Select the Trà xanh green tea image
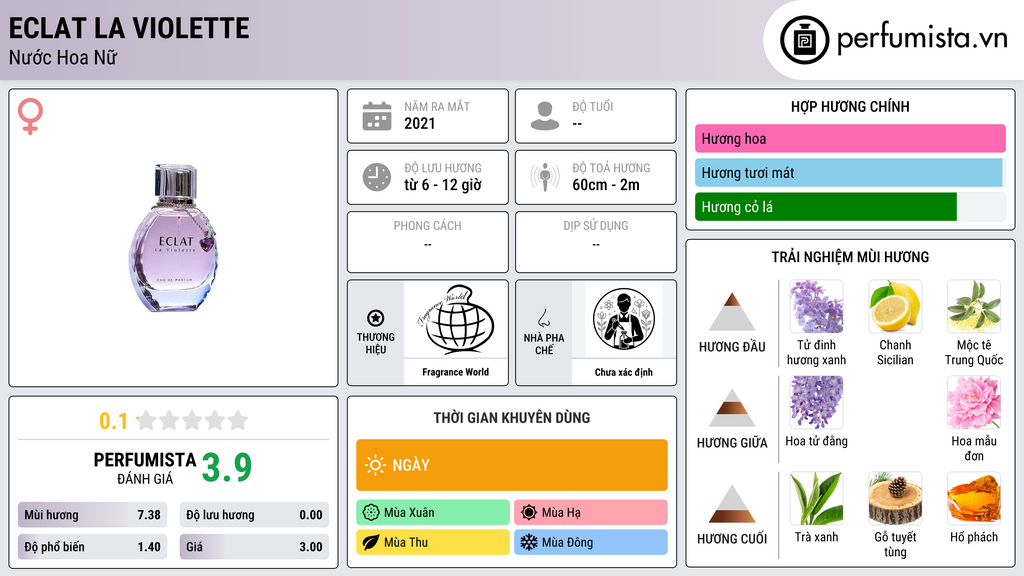1024x576 pixels. click(x=816, y=499)
